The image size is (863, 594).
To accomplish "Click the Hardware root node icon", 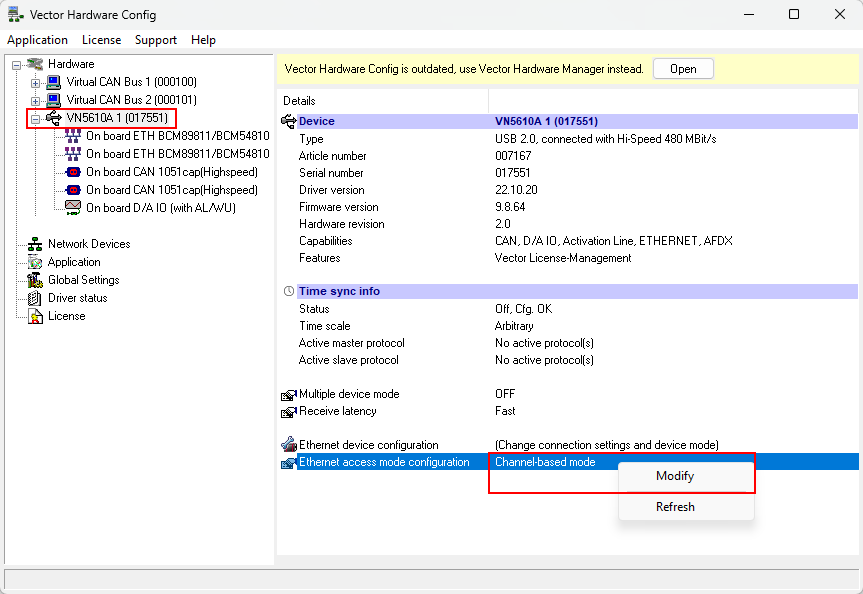I will tap(35, 64).
